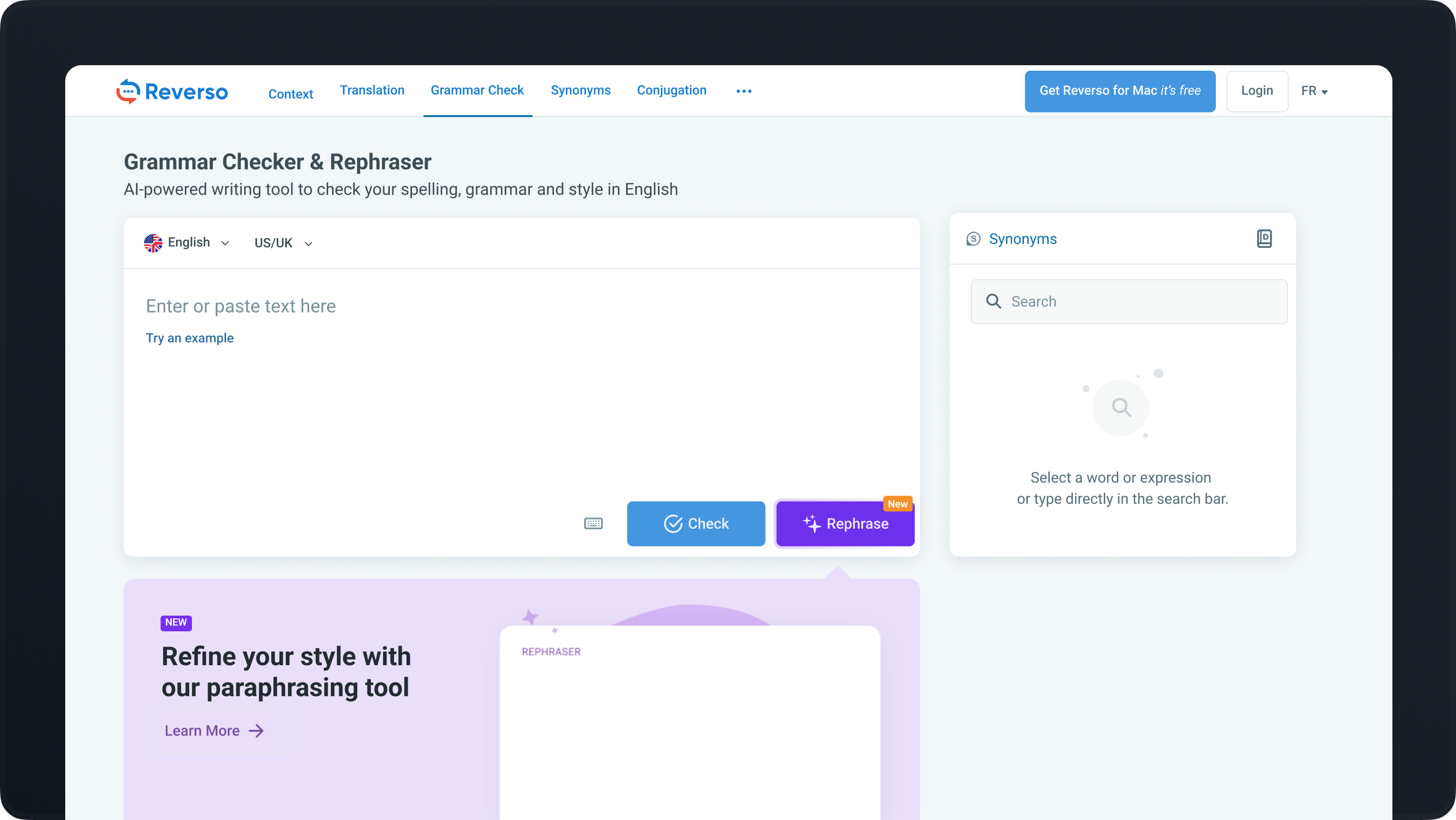Screen dimensions: 1456x820
Task: Open the US/UK variant dropdown
Action: (283, 243)
